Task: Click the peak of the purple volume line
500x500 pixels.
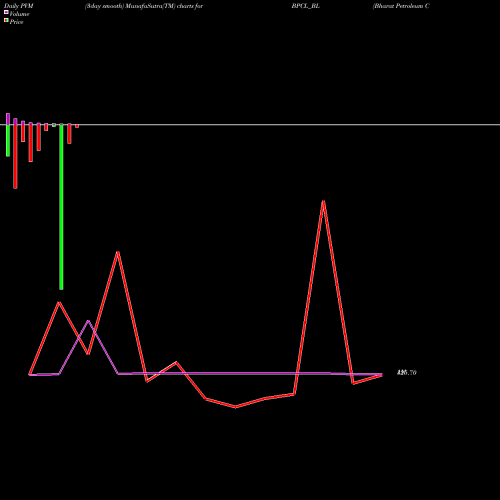Action: click(x=88, y=321)
